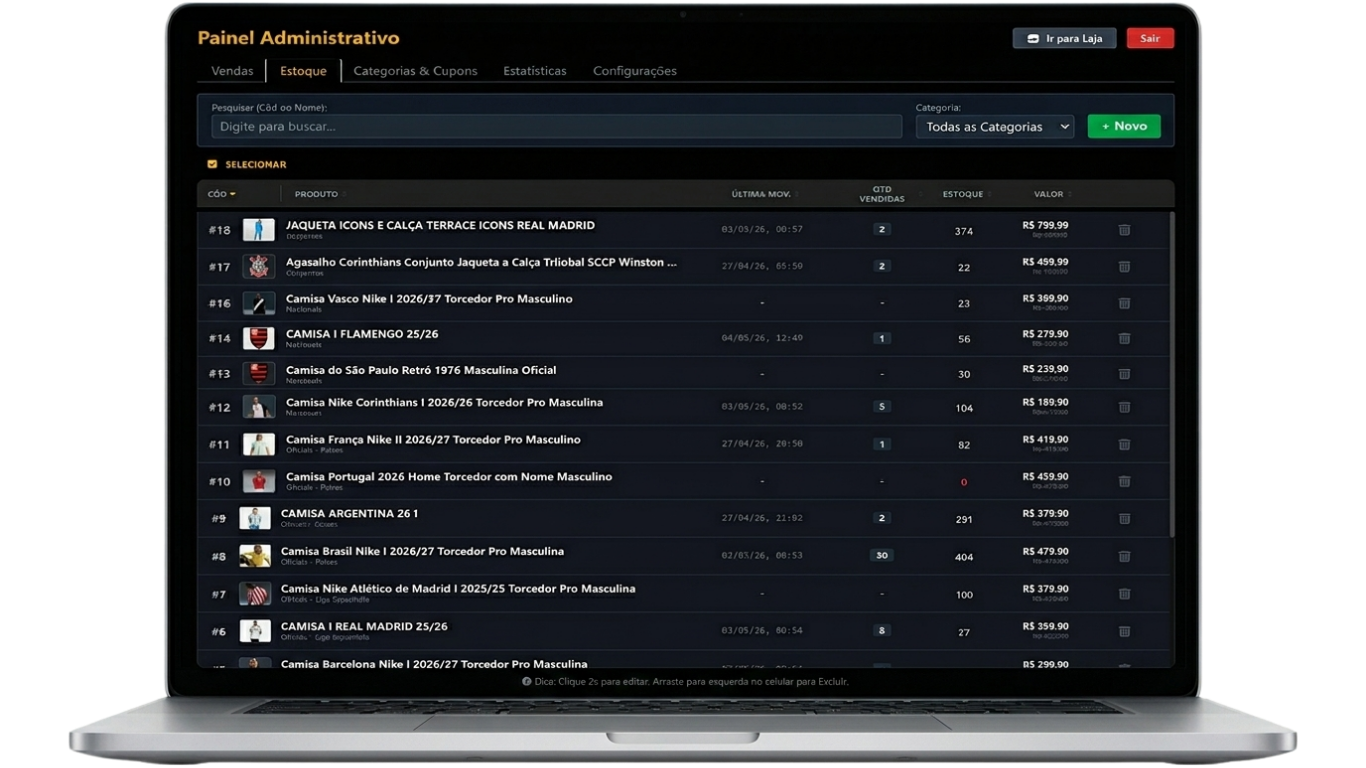The height and width of the screenshot is (768, 1366).
Task: Click stock value 374 in row #18
Action: click(x=964, y=231)
